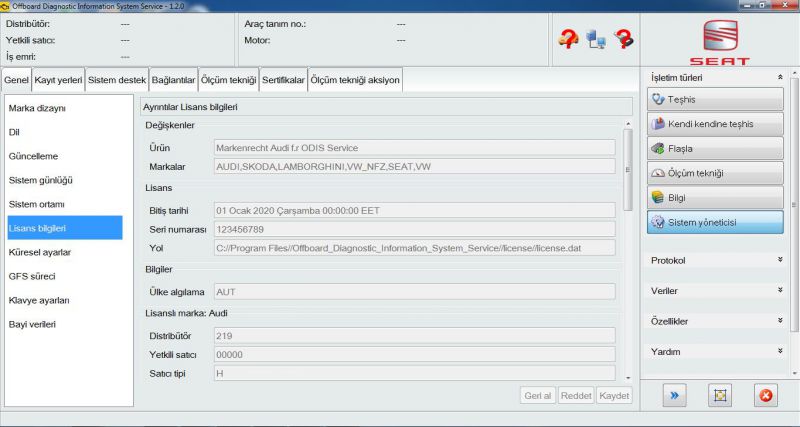
Task: Expand the Veriler section
Action: pyautogui.click(x=780, y=290)
